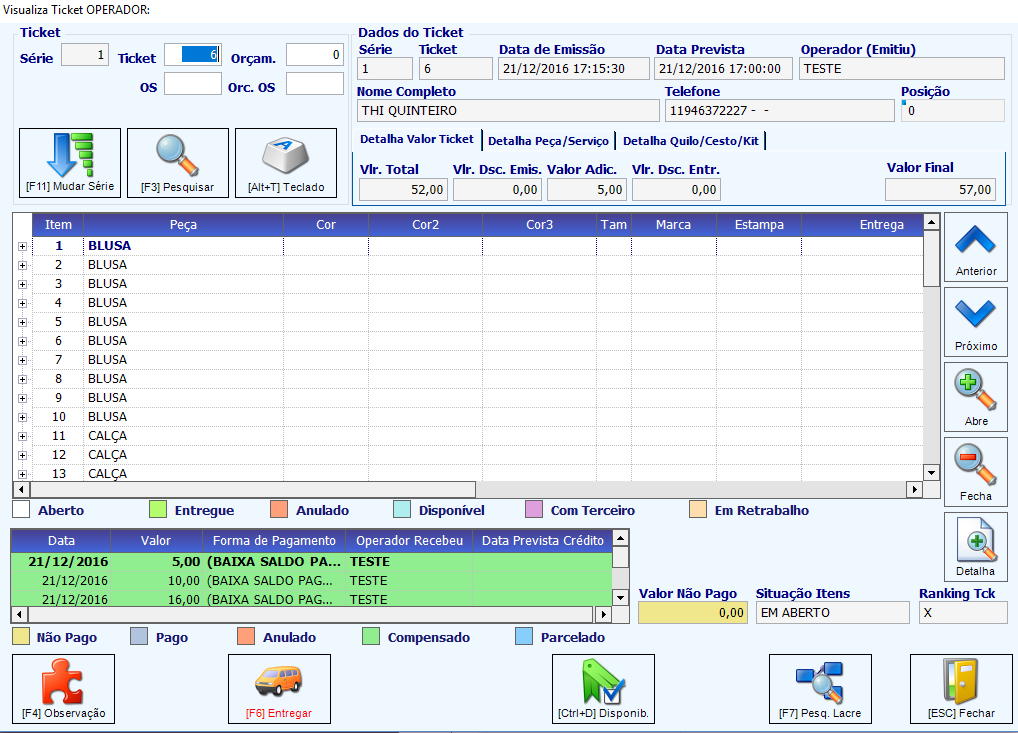The width and height of the screenshot is (1018, 733).
Task: Open F7 Pesq. Lacre search
Action: pos(820,689)
